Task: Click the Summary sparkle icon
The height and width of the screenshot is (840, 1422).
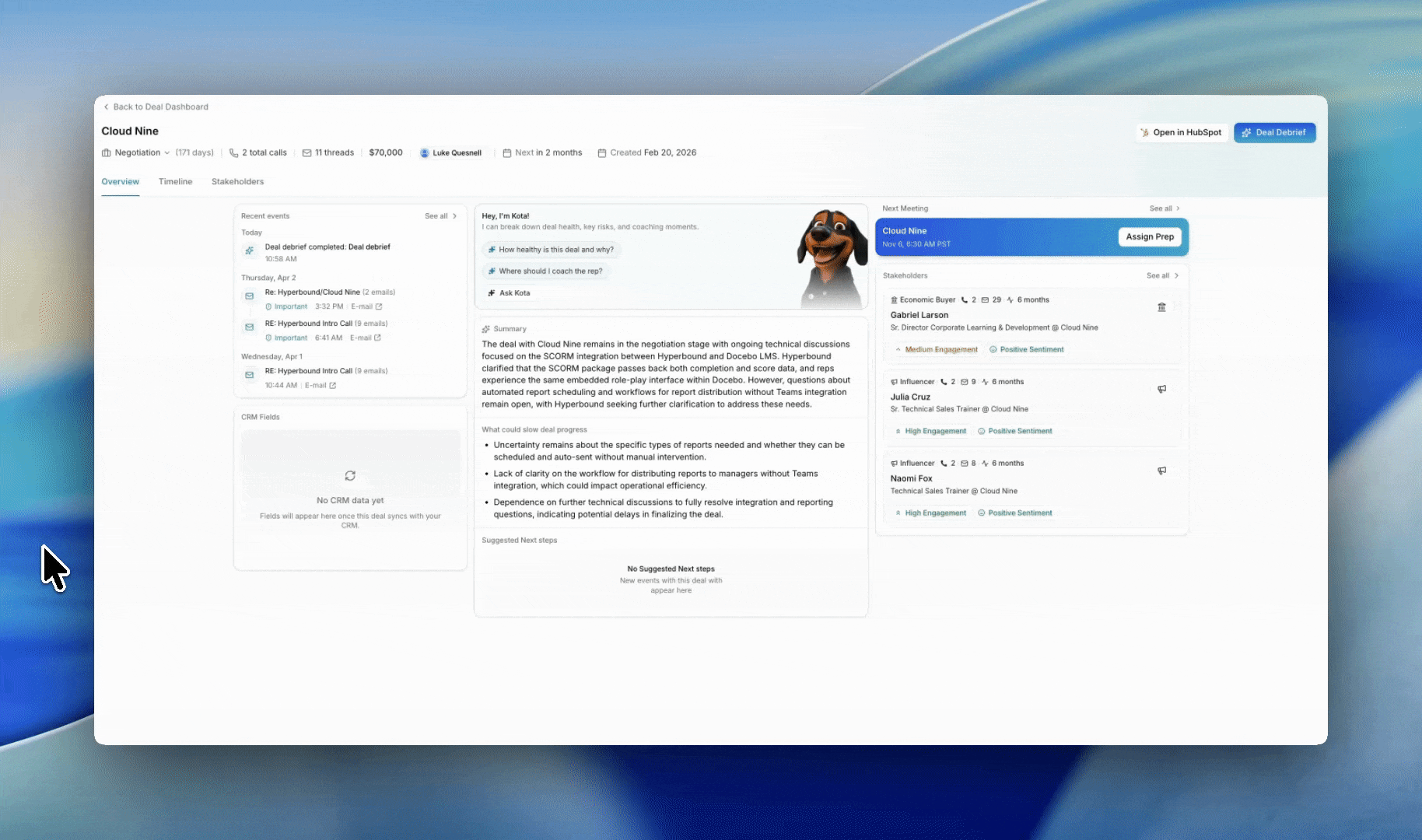Action: (485, 329)
